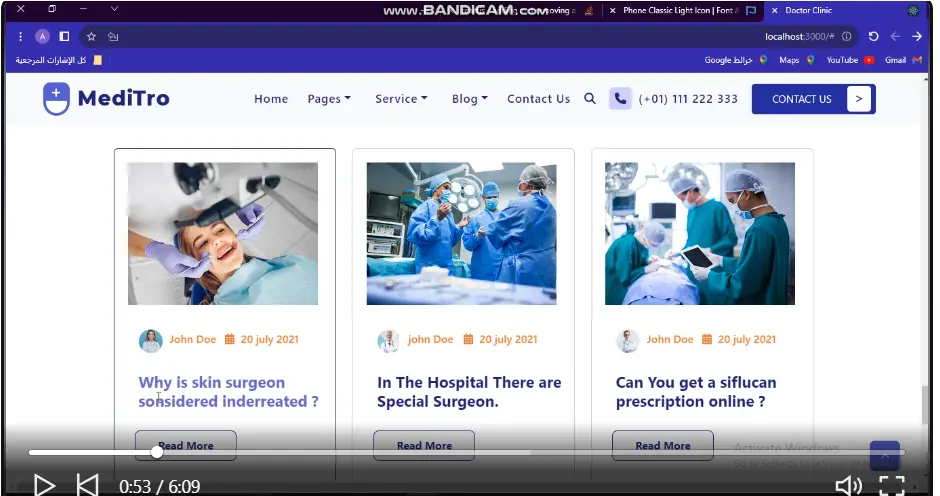Click the profile avatar icon in browser toolbar

(42, 37)
